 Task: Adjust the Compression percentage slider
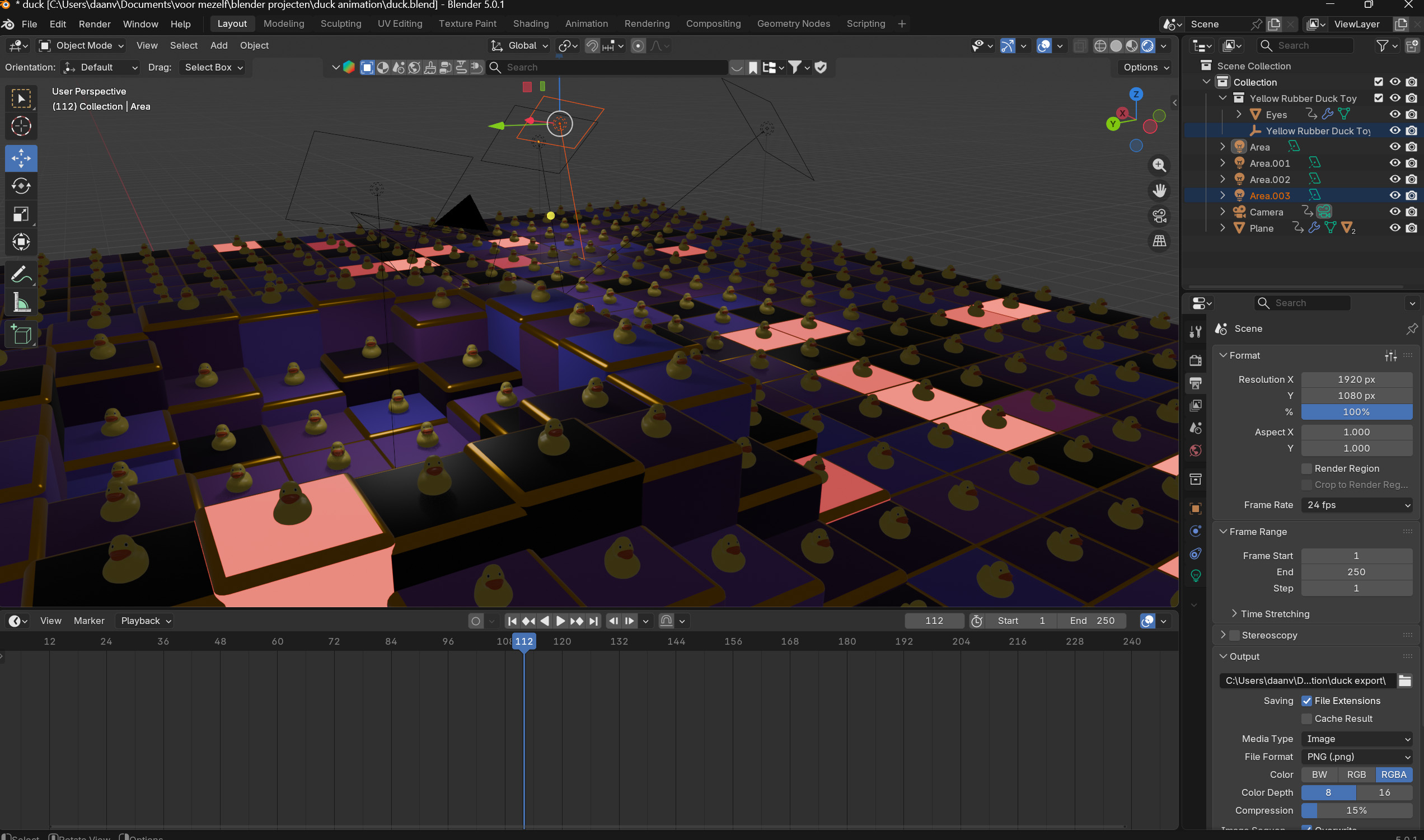1356,810
